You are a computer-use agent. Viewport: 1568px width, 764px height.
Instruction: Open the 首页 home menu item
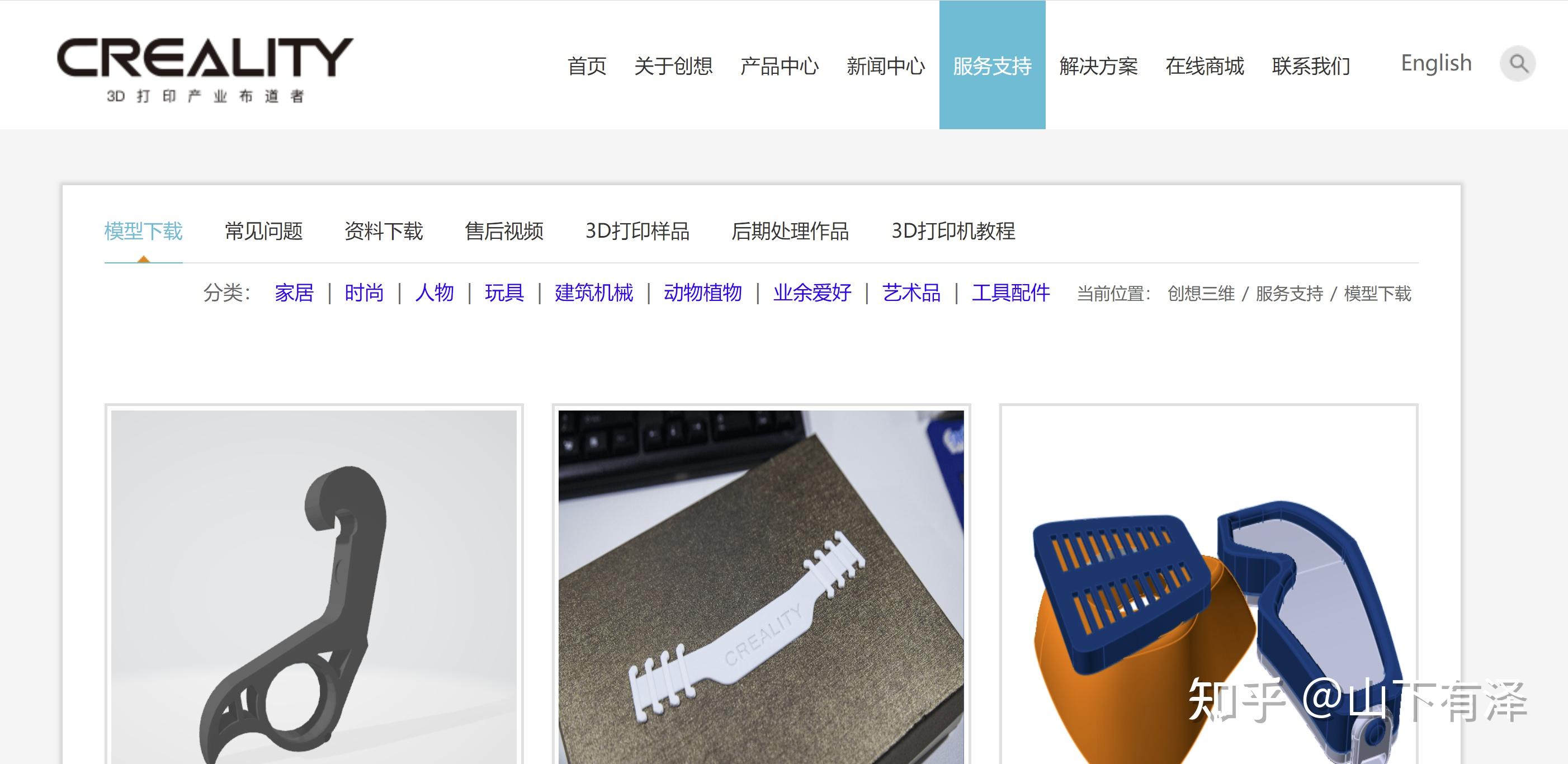pyautogui.click(x=587, y=66)
